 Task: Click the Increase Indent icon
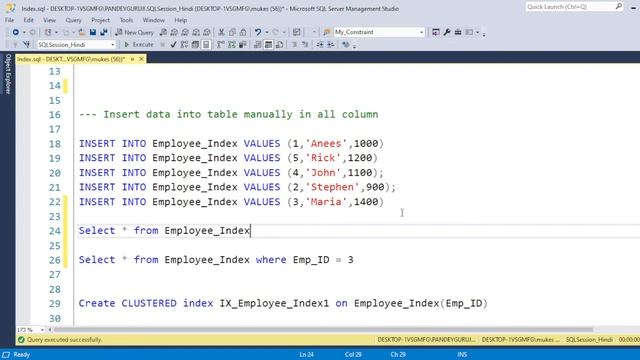tap(331, 44)
